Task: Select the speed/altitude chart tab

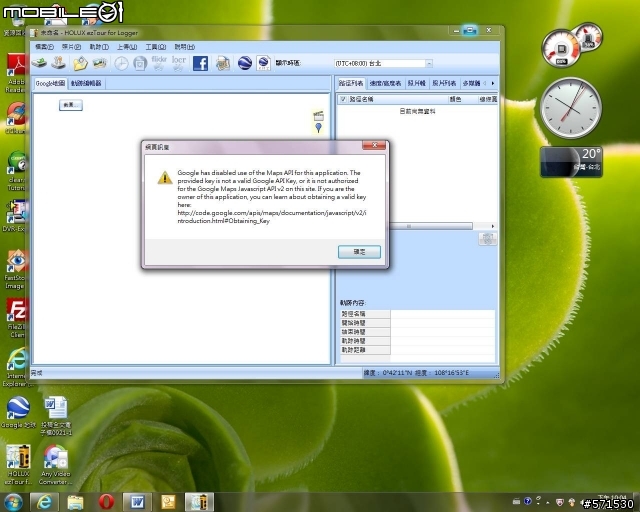Action: (x=385, y=83)
